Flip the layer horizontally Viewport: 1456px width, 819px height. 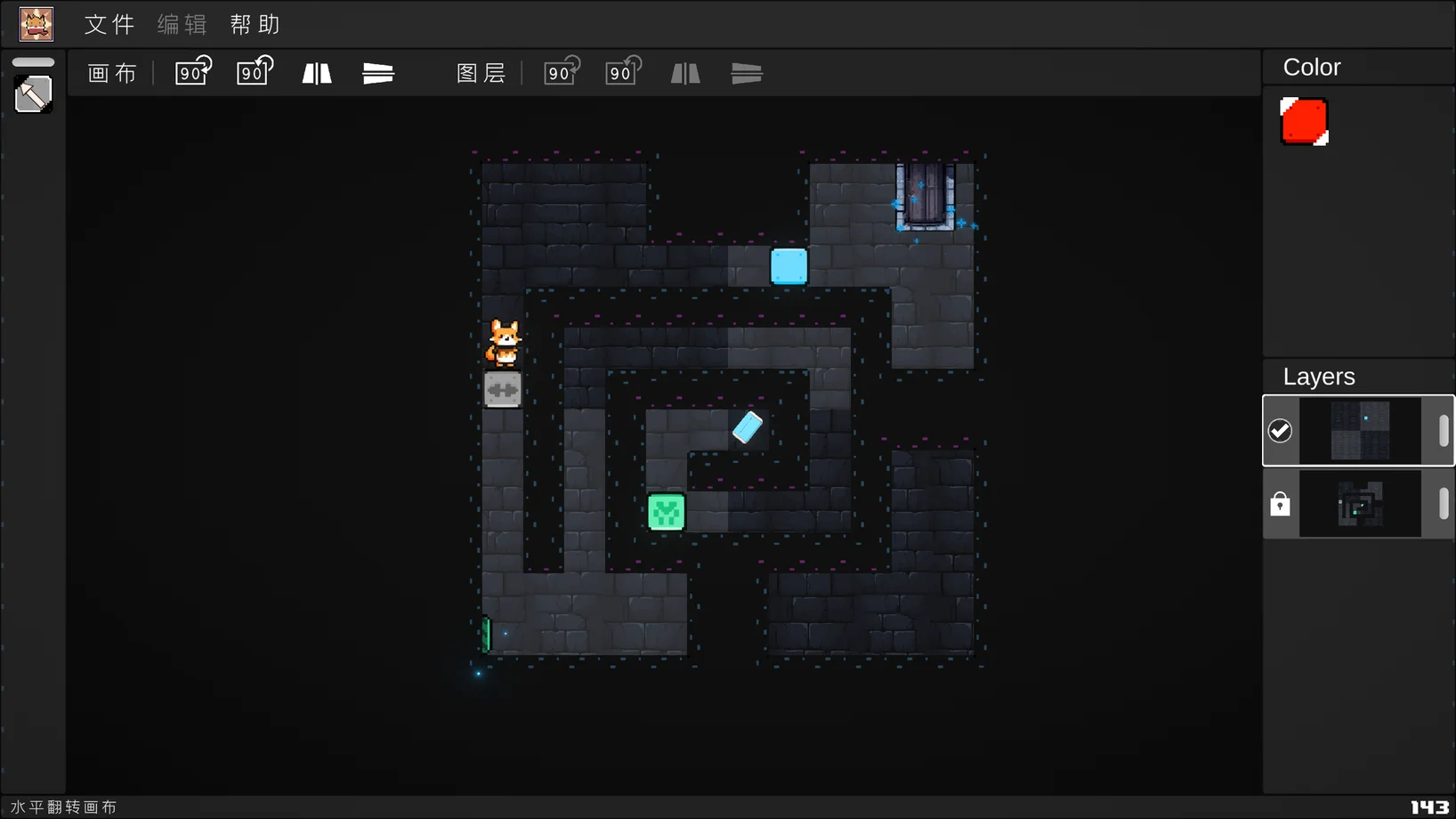(685, 73)
